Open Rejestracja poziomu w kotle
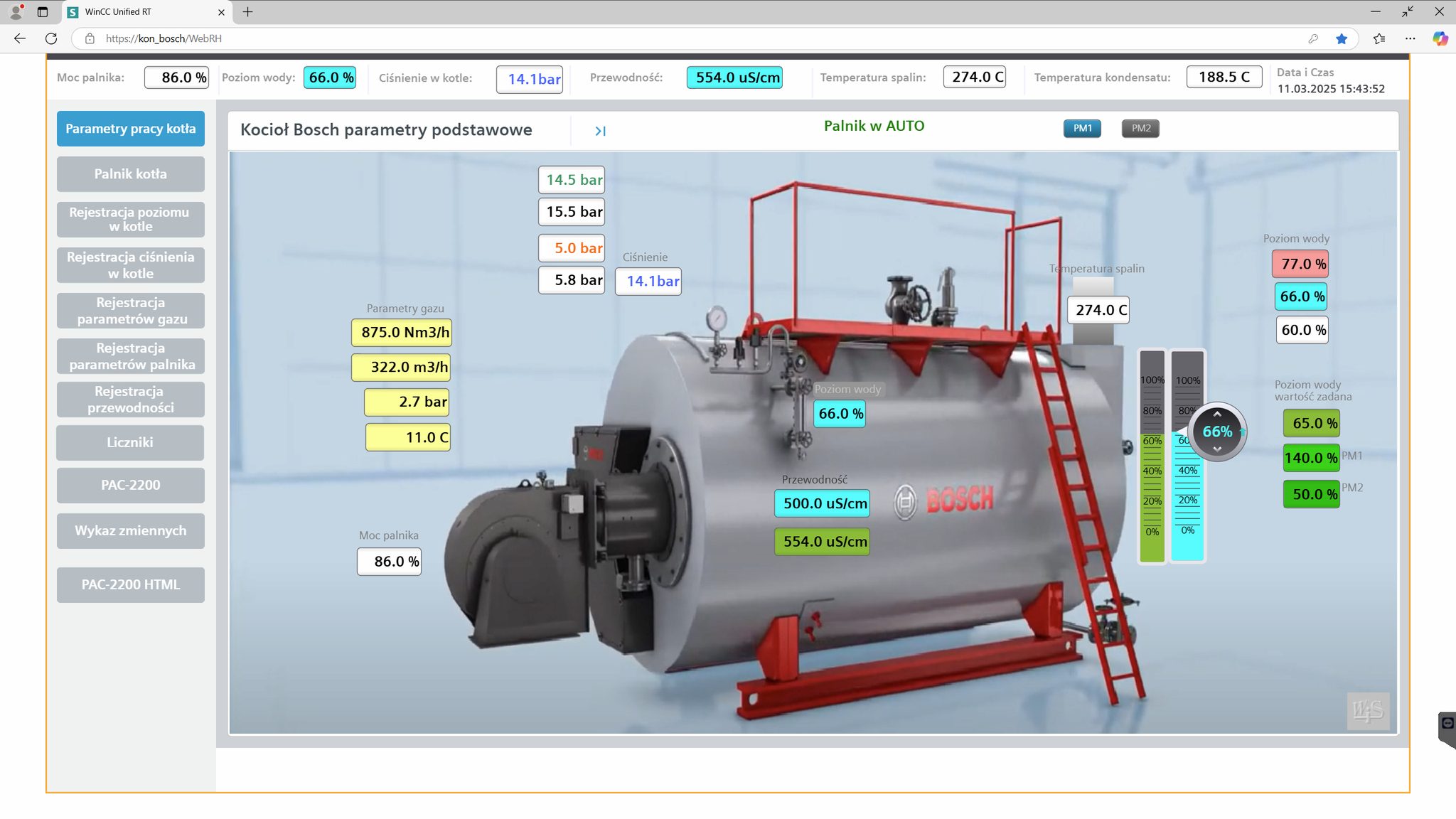1456x819 pixels. 131,219
